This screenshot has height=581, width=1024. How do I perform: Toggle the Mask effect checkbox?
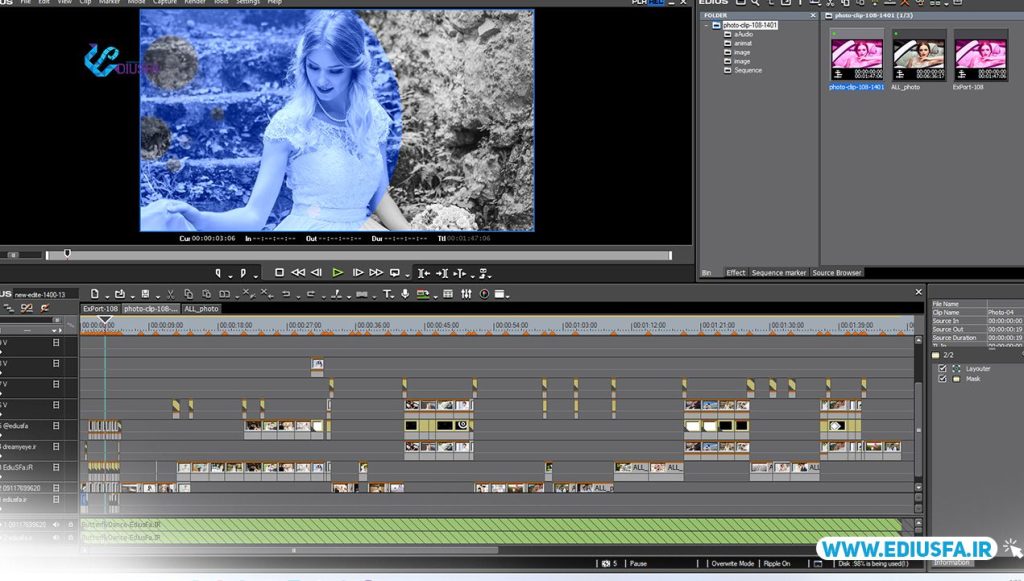coord(942,379)
